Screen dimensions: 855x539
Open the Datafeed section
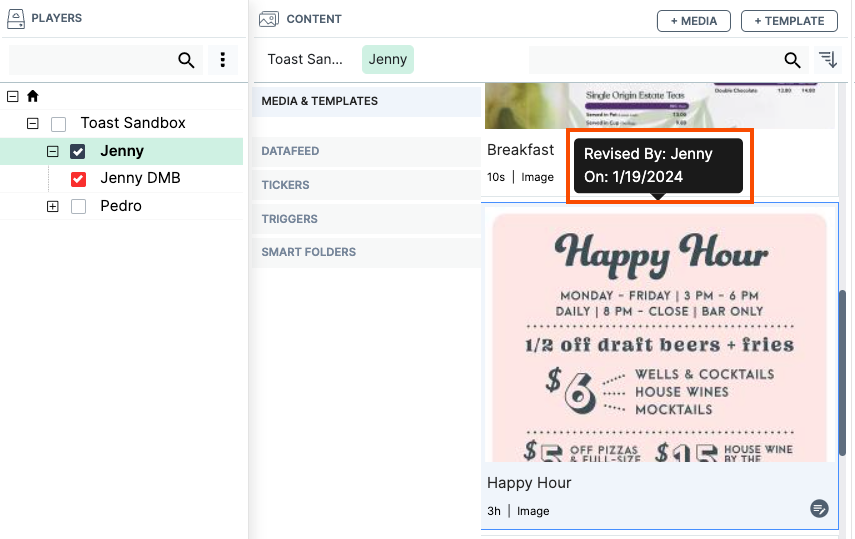[290, 151]
